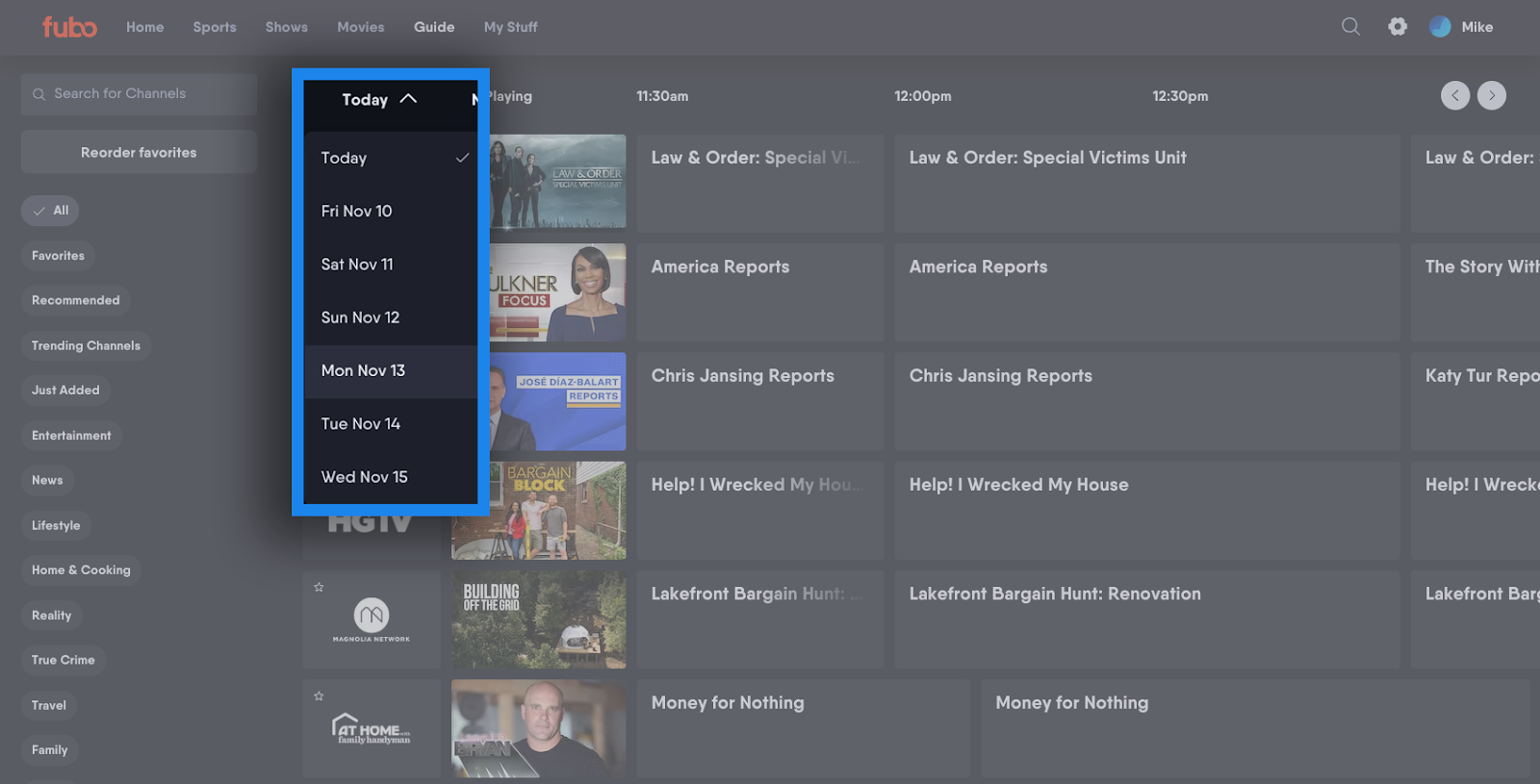Select the first Money for Nothing listing

pos(803,729)
